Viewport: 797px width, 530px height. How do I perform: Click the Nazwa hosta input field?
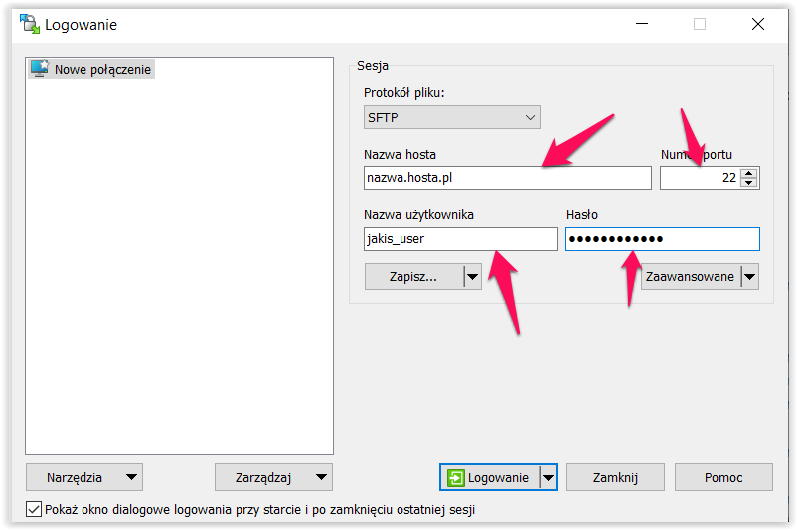pos(508,178)
